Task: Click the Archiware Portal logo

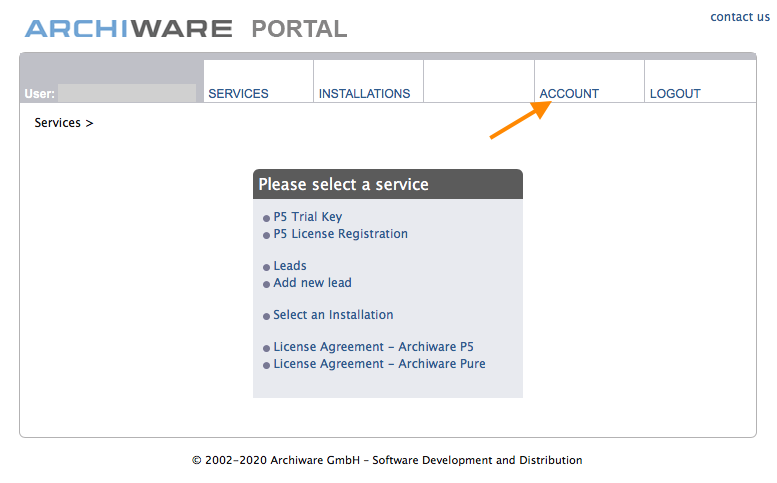Action: [x=186, y=29]
